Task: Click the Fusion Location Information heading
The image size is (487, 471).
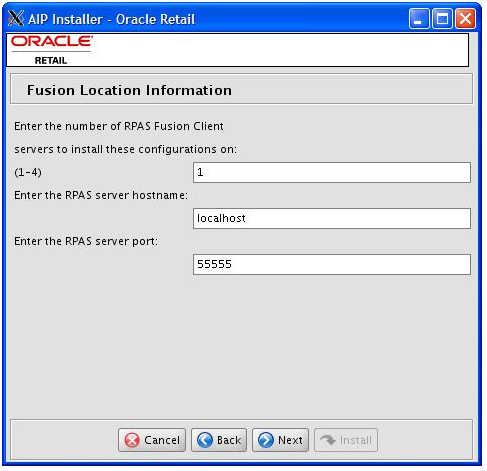Action: click(x=129, y=90)
